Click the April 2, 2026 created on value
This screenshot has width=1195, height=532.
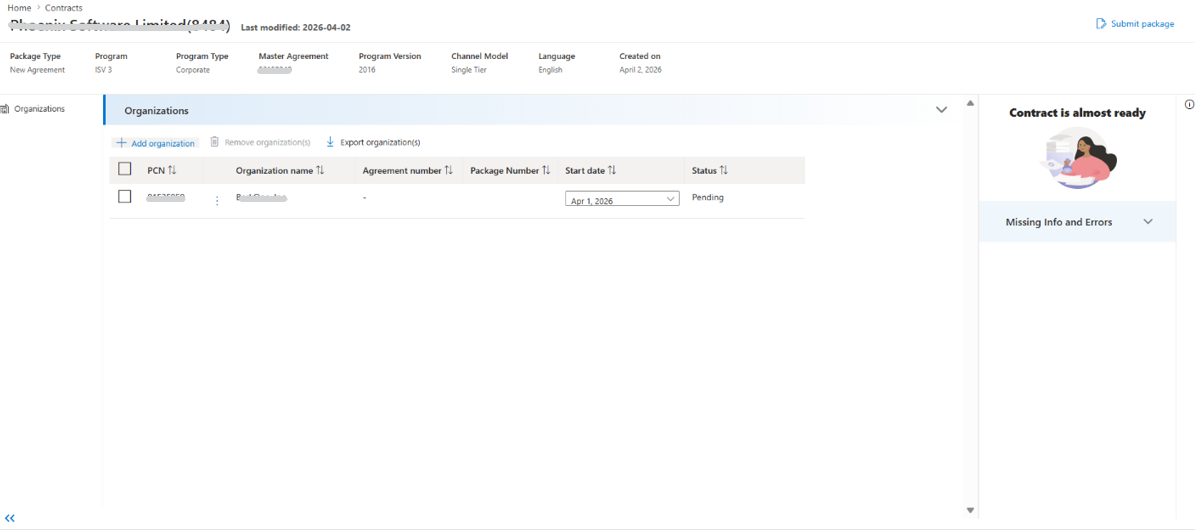[641, 70]
